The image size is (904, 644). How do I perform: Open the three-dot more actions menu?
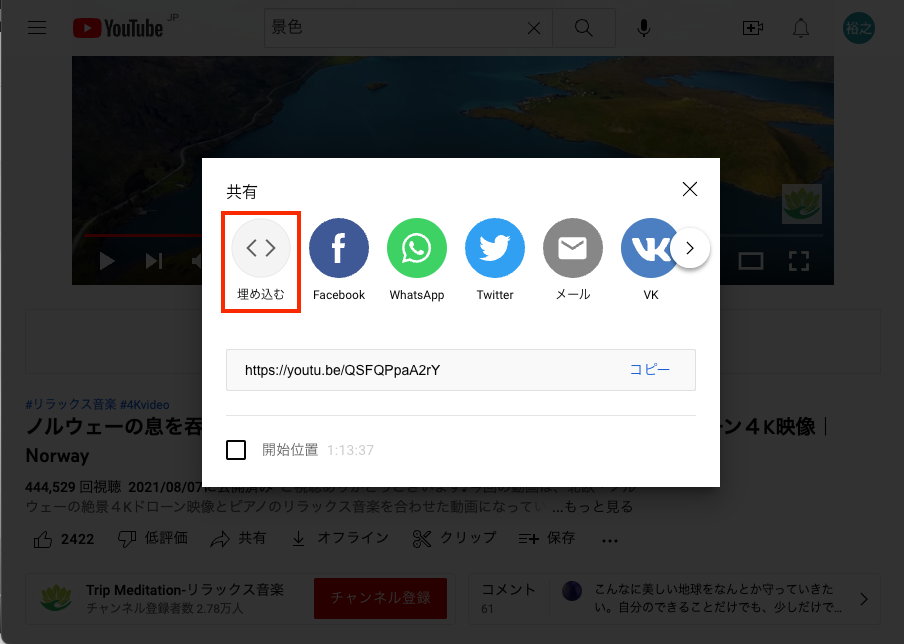[x=609, y=540]
